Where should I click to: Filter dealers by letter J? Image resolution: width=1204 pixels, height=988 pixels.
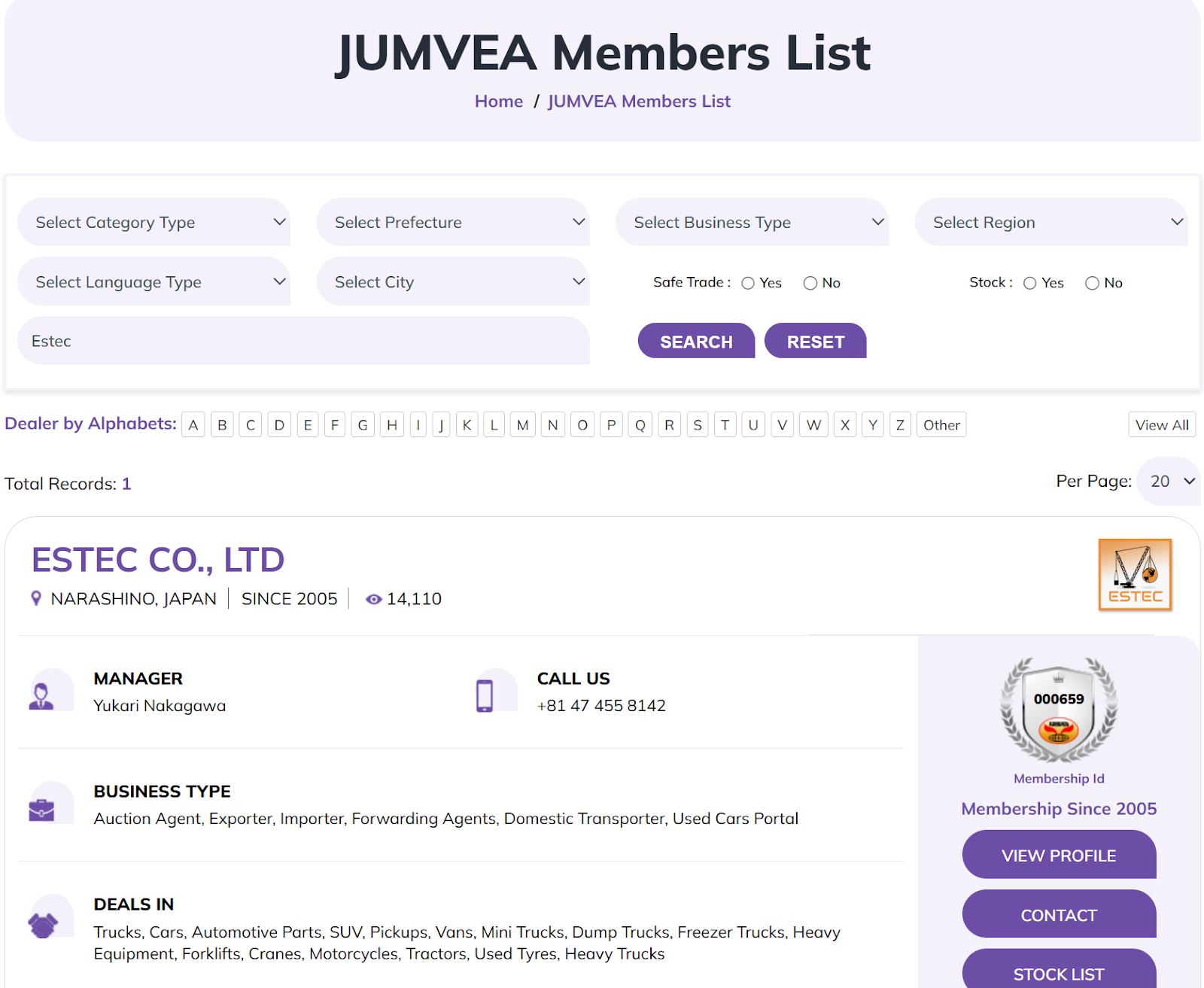[x=441, y=424]
